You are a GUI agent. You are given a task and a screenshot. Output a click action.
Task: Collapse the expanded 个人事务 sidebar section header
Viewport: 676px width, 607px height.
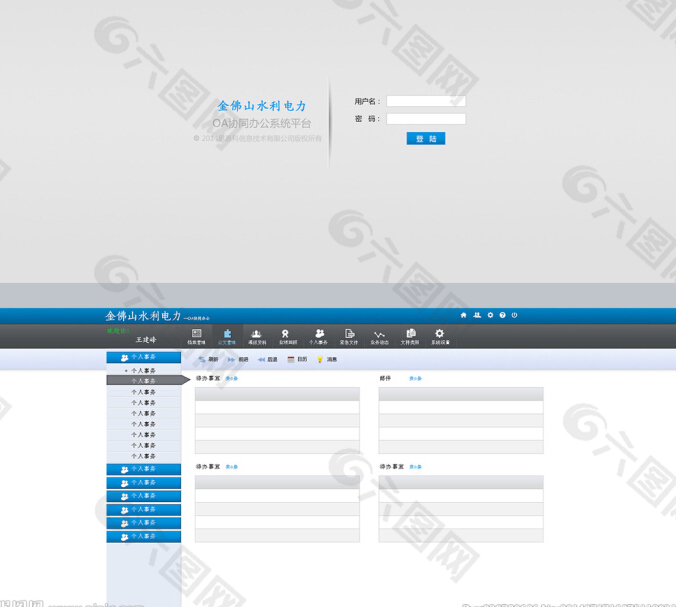(x=144, y=357)
